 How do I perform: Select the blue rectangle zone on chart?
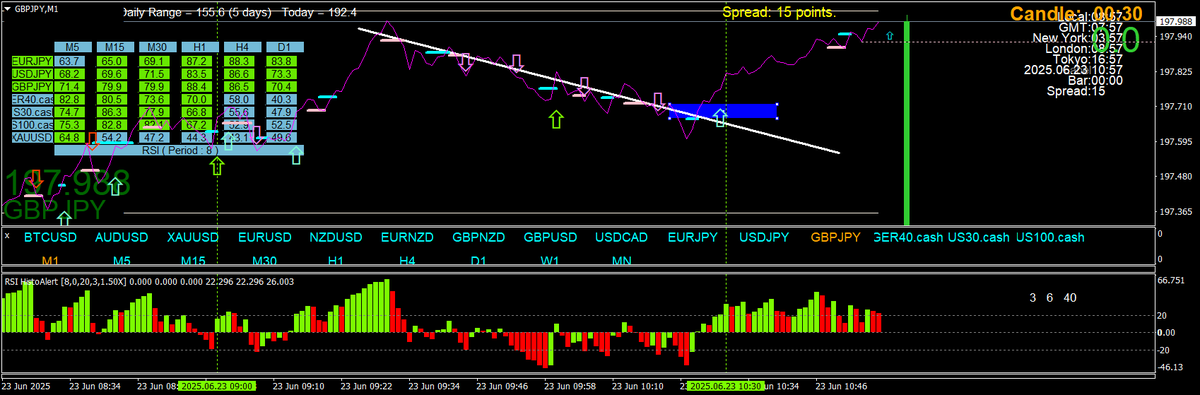coord(723,110)
